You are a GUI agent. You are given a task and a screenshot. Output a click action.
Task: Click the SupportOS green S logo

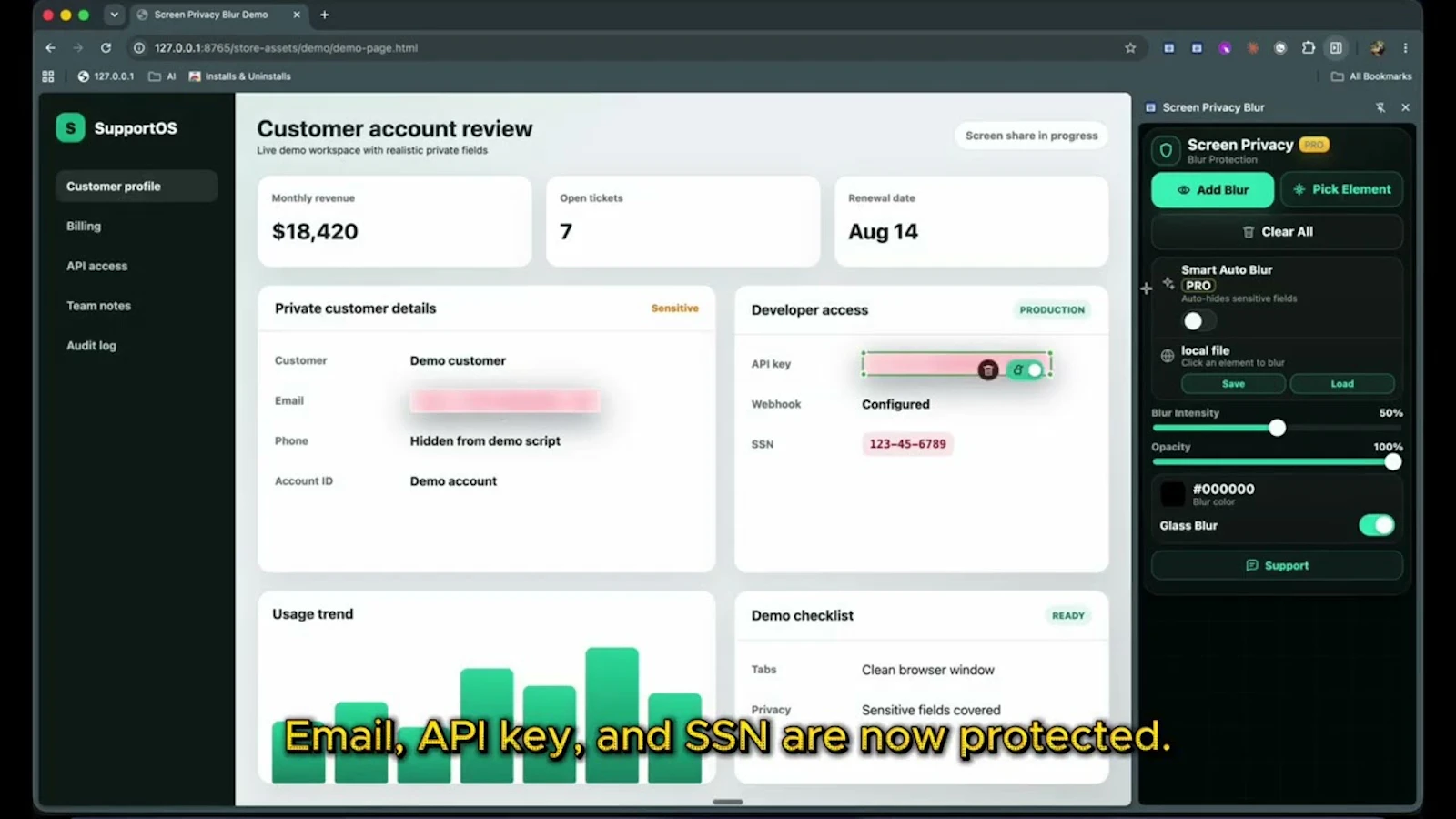click(70, 128)
